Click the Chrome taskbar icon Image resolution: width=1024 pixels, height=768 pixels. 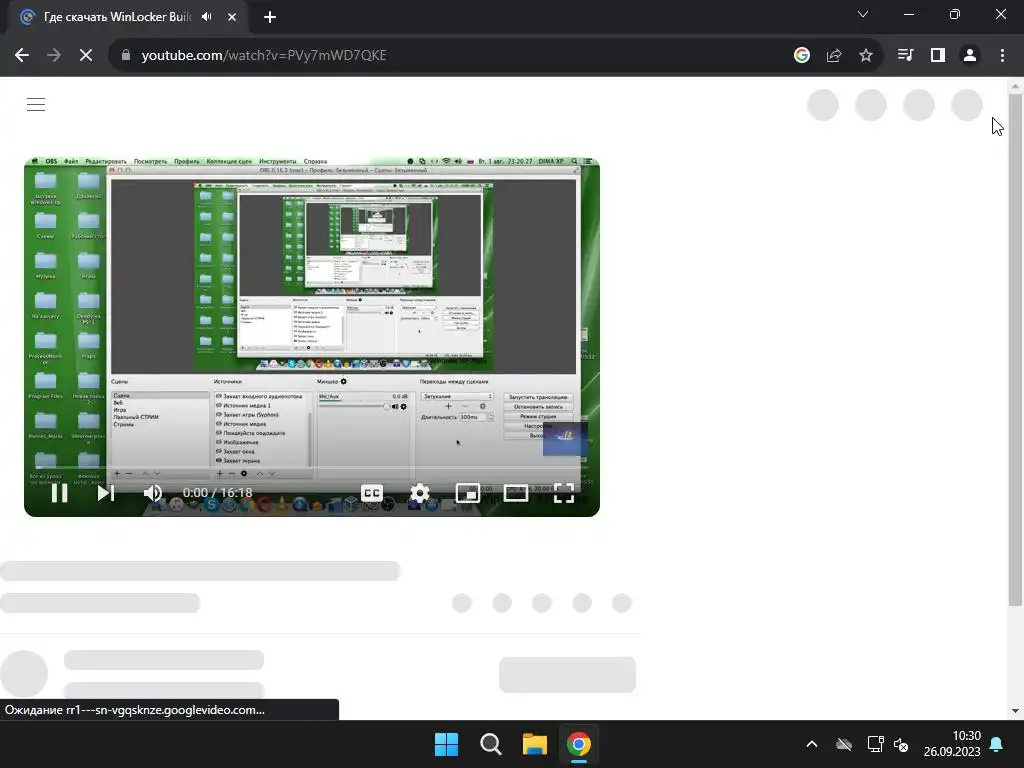579,744
